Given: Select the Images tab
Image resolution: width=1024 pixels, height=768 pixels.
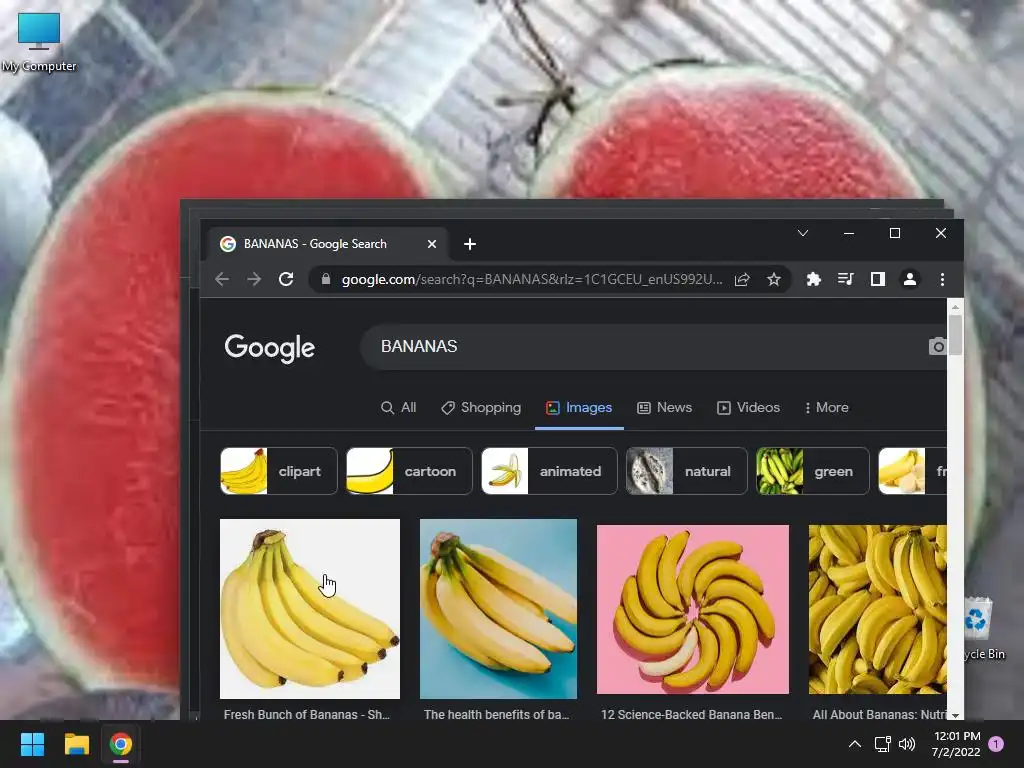Looking at the screenshot, I should 579,408.
